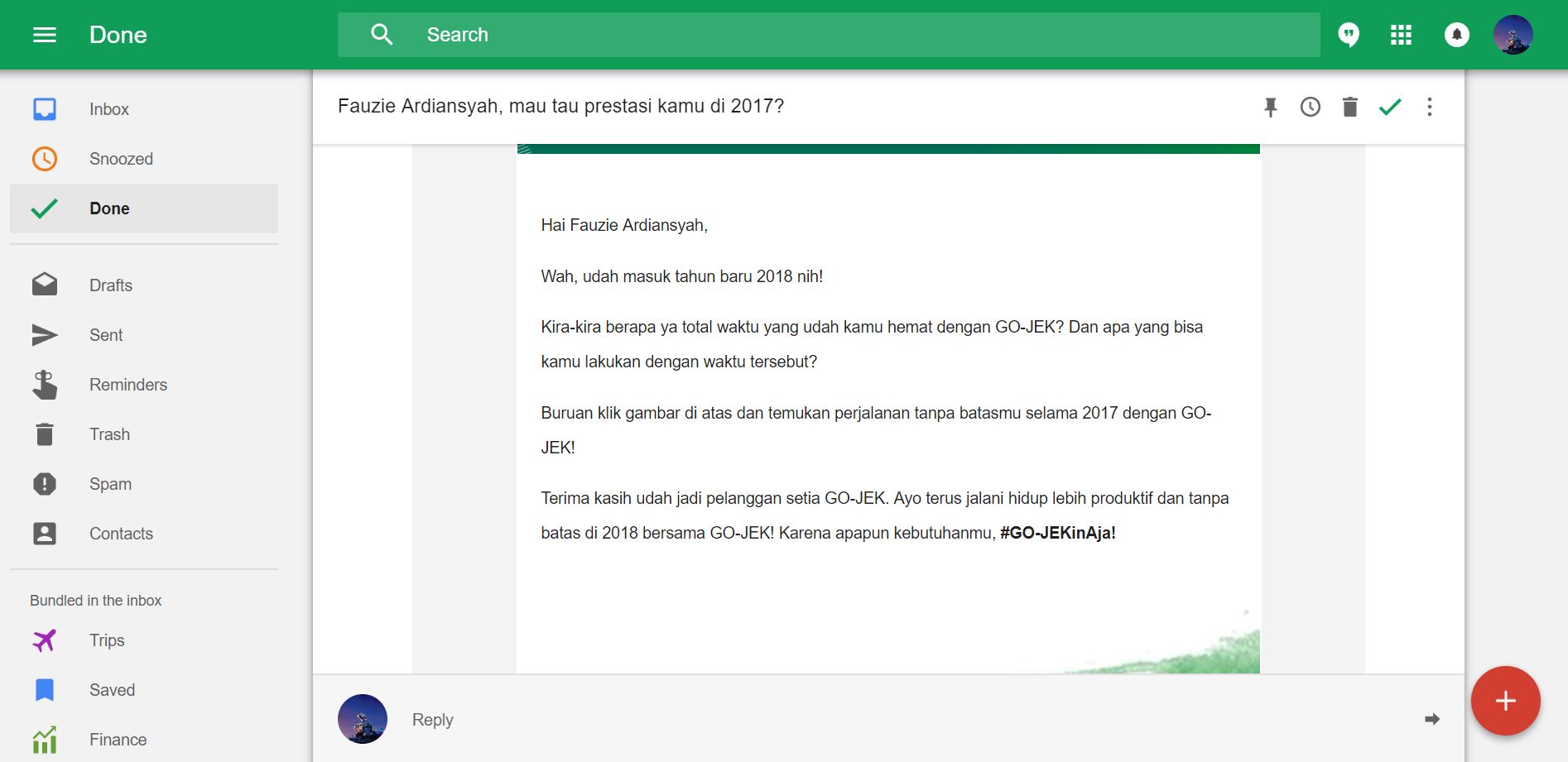Open the hamburger main menu
1568x762 pixels.
pos(45,35)
